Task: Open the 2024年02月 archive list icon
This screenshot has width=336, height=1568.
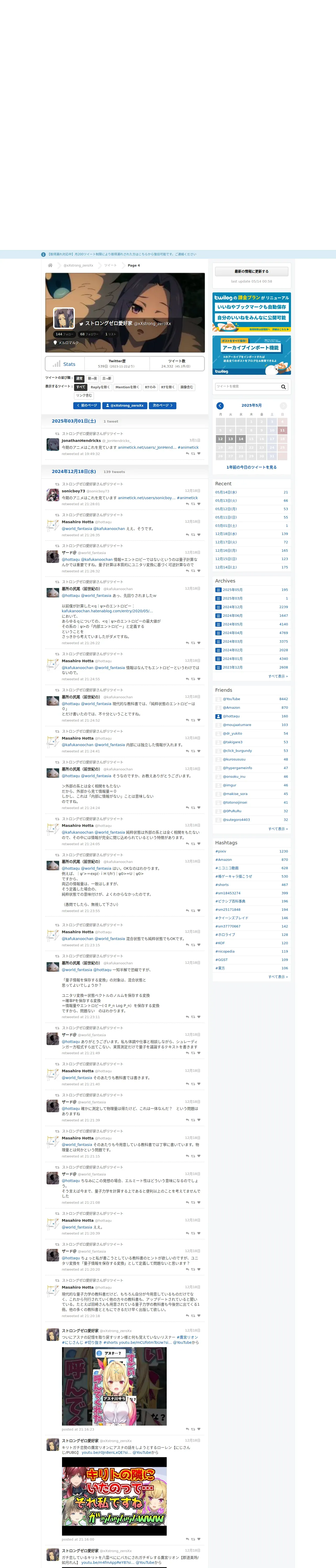Action: (218, 650)
